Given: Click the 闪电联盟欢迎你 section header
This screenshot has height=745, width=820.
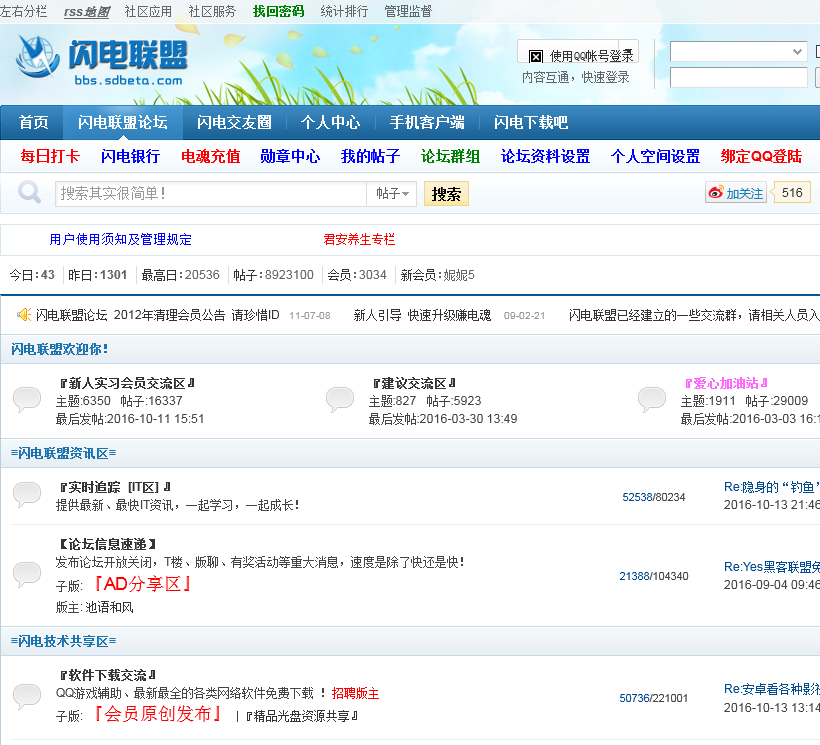Looking at the screenshot, I should (59, 349).
